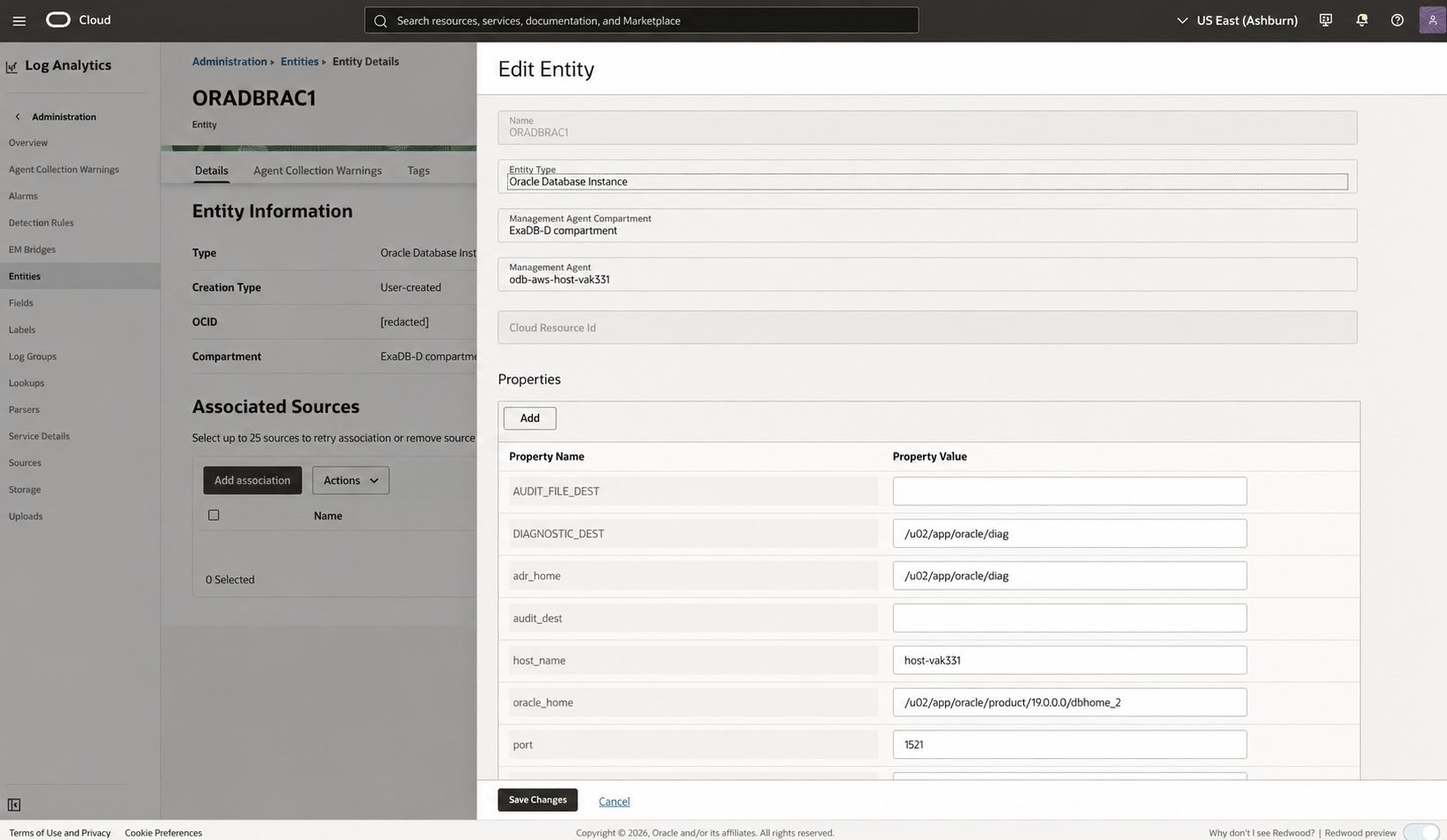Open Labels in the sidebar
The width and height of the screenshot is (1447, 840).
pos(22,329)
